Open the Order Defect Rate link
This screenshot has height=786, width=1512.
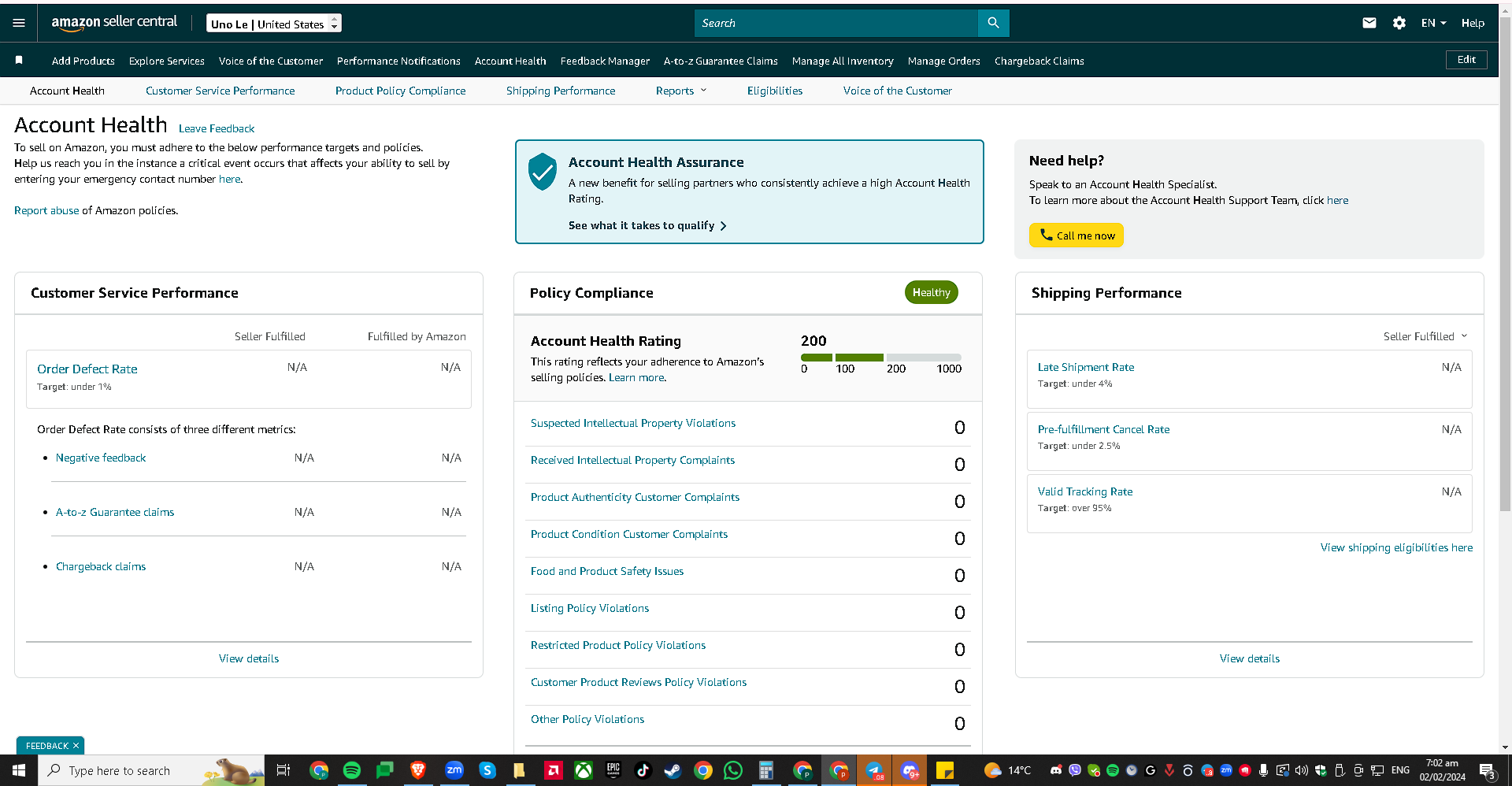pos(87,369)
